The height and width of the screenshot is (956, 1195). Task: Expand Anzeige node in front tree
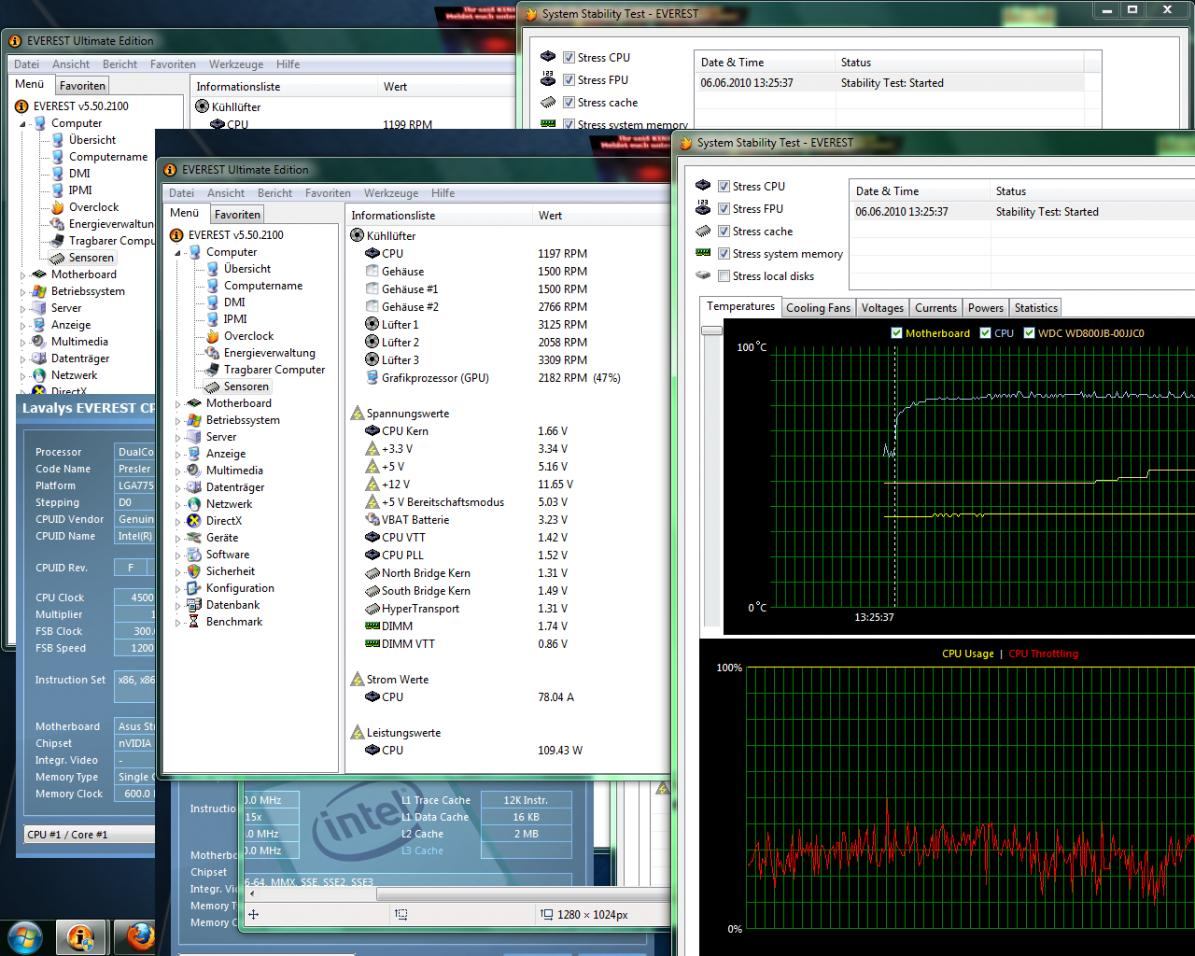point(178,454)
